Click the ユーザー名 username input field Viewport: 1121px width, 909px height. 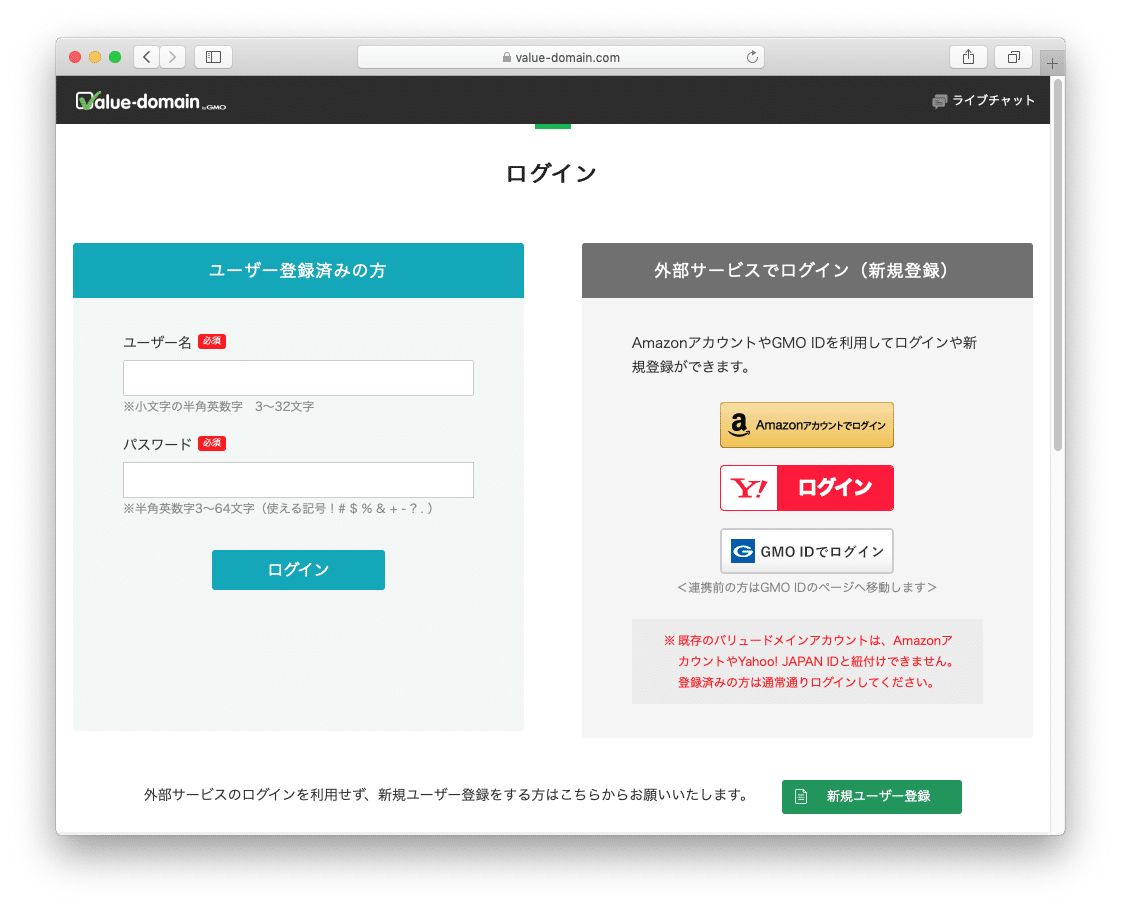pyautogui.click(x=298, y=377)
